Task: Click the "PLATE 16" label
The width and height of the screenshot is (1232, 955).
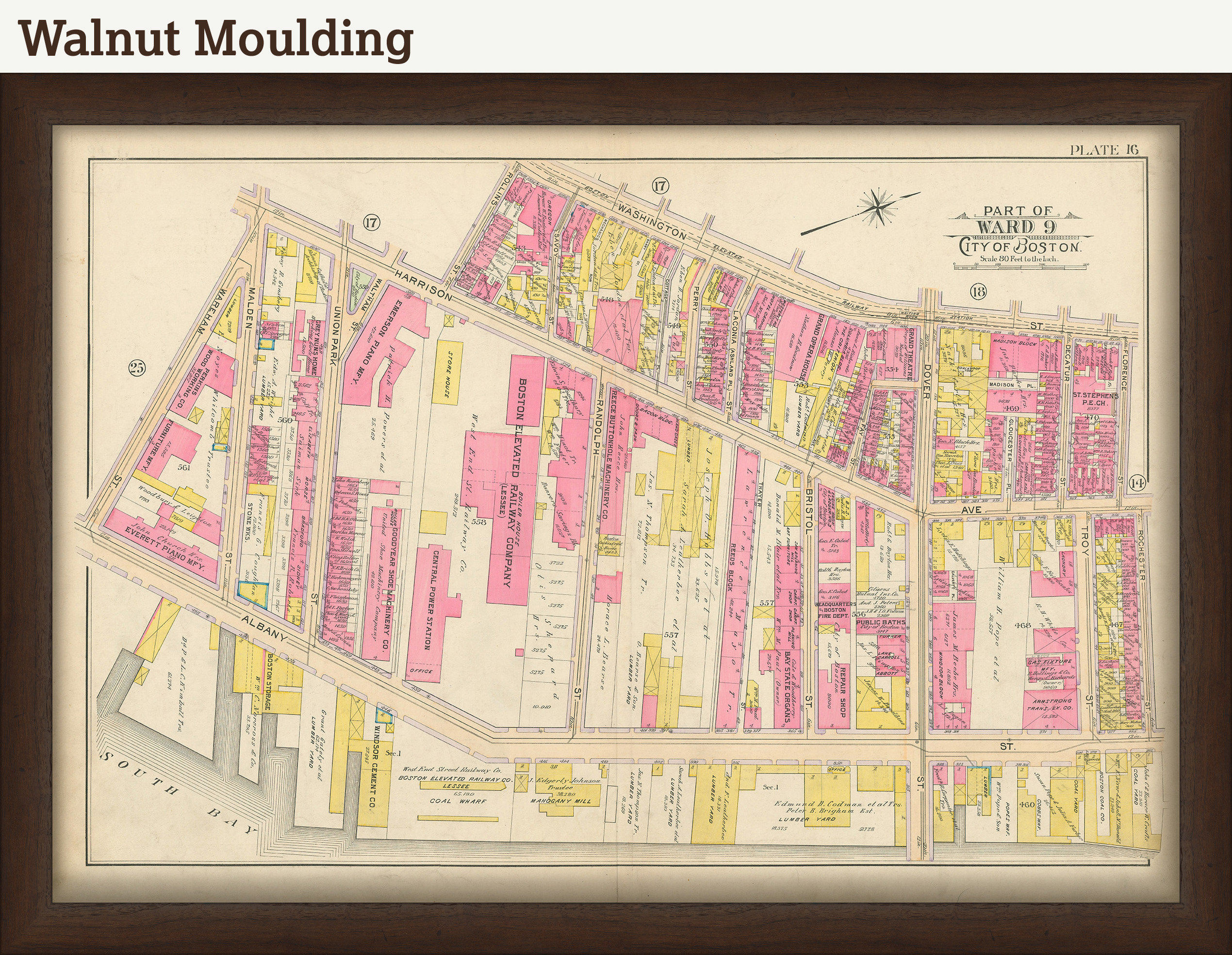Action: pyautogui.click(x=1104, y=149)
